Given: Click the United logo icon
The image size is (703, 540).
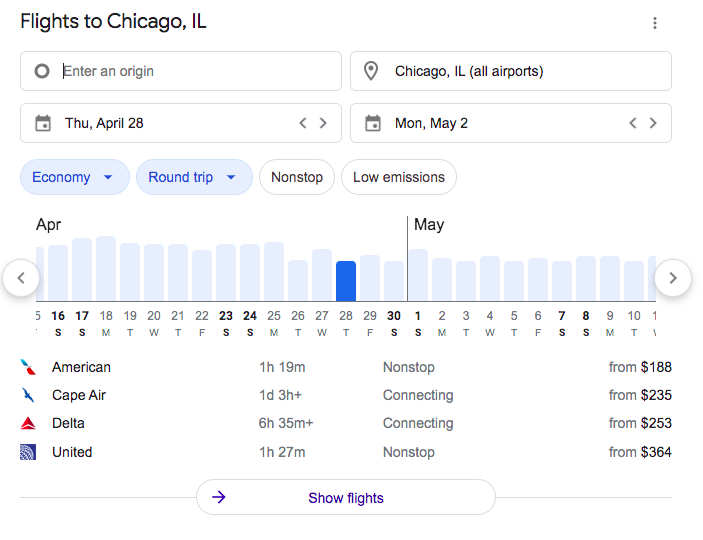Looking at the screenshot, I should pos(28,452).
